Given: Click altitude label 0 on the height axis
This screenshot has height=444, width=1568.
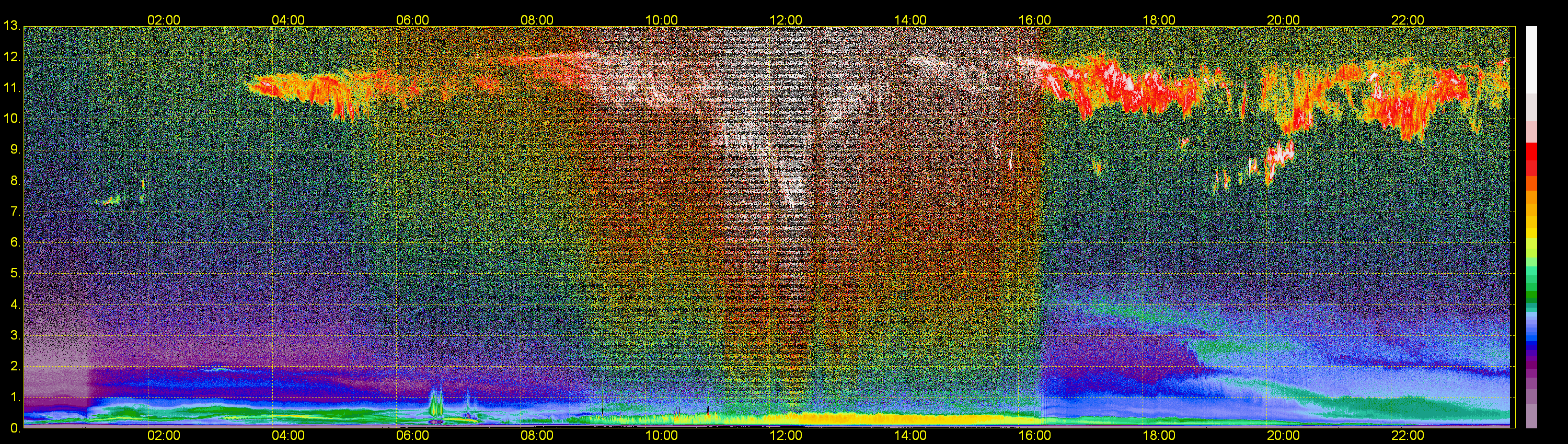Looking at the screenshot, I should (15, 428).
